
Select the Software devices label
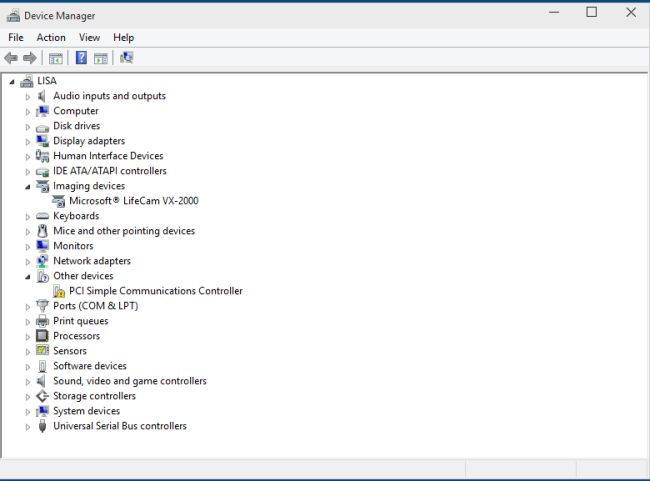coord(90,366)
